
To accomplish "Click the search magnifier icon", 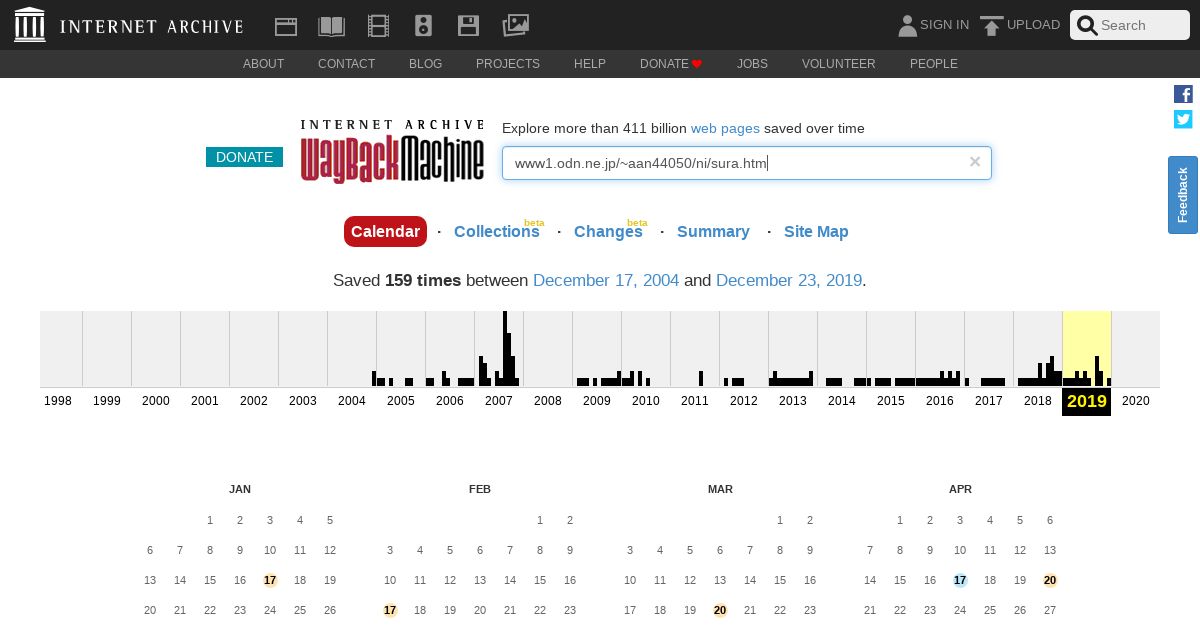I will [1087, 25].
